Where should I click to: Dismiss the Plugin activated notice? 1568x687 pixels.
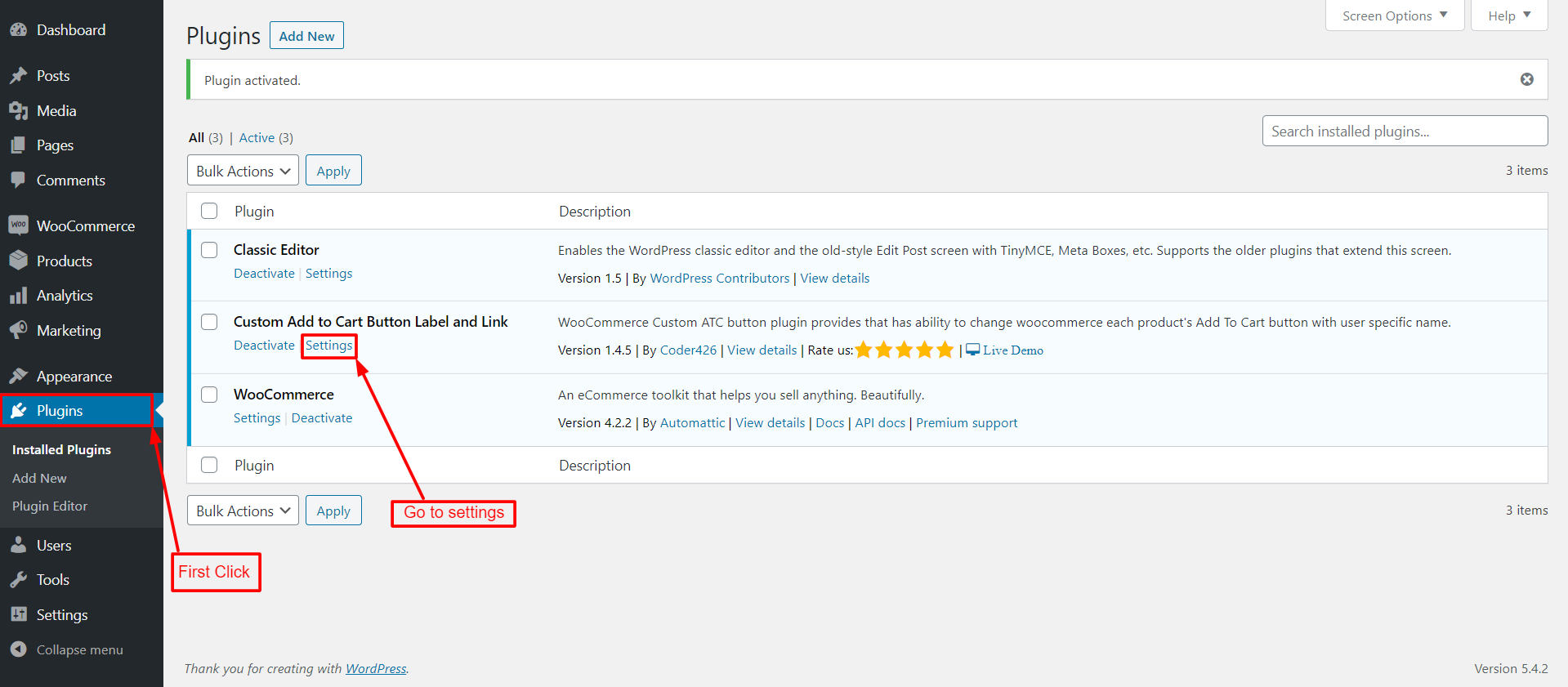tap(1526, 79)
